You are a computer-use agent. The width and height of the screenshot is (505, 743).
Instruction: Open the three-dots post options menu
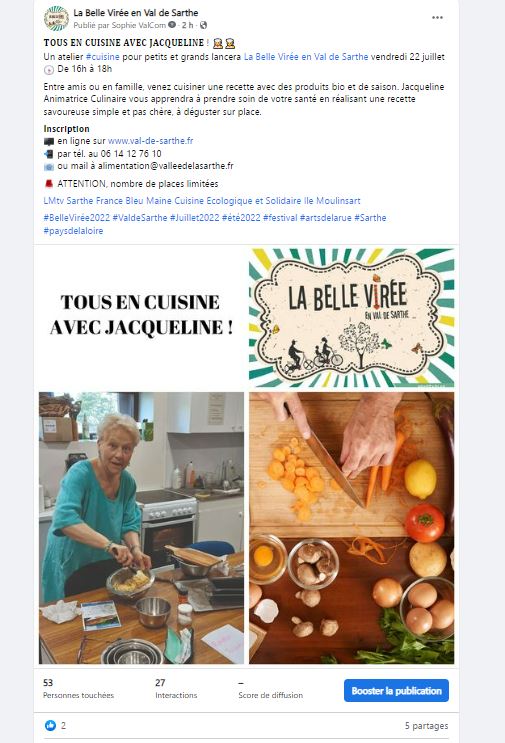click(437, 18)
